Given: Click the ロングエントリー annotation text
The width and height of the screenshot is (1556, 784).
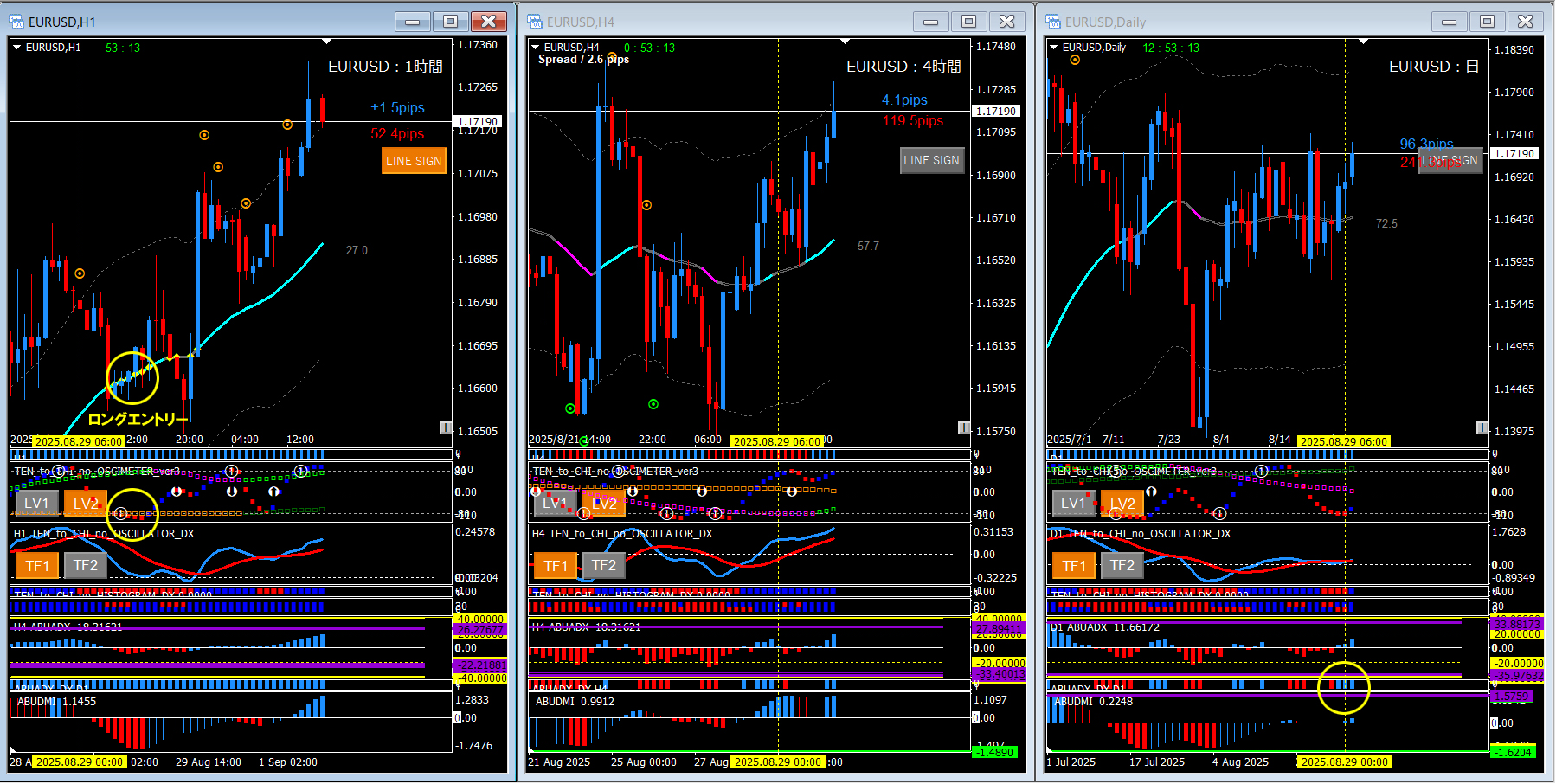Looking at the screenshot, I should (x=138, y=420).
